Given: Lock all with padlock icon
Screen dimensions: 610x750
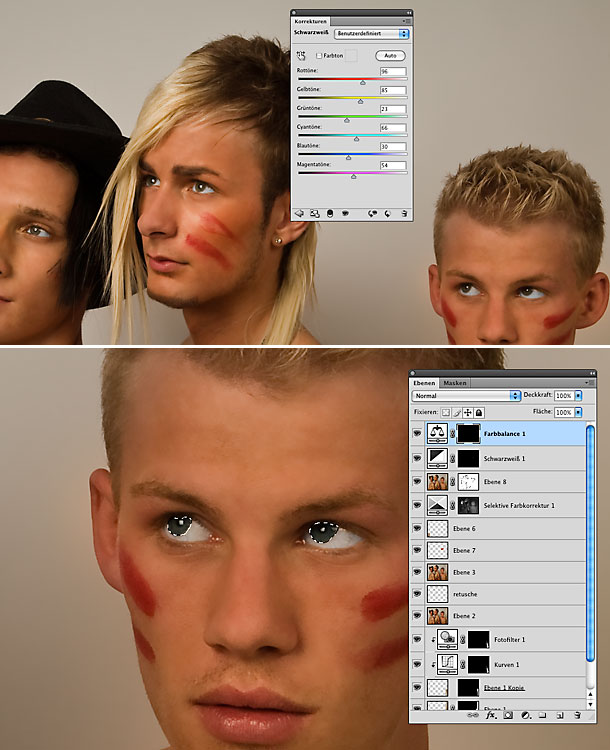Looking at the screenshot, I should click(479, 412).
